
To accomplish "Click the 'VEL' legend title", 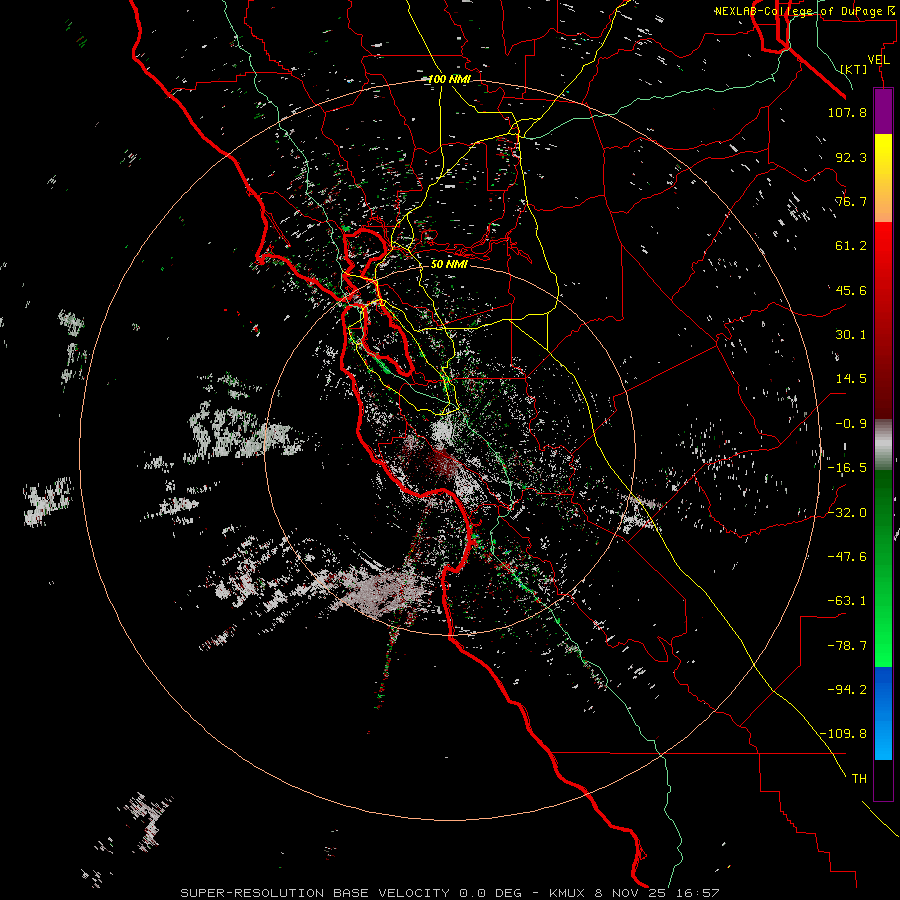I will 878,60.
